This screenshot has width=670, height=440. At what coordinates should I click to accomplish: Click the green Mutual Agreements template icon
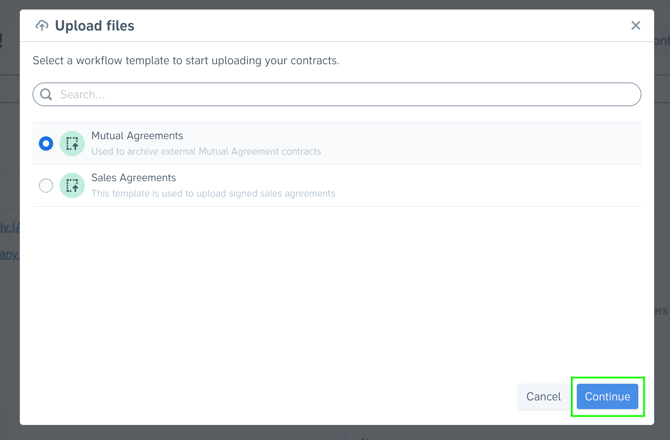[72, 143]
